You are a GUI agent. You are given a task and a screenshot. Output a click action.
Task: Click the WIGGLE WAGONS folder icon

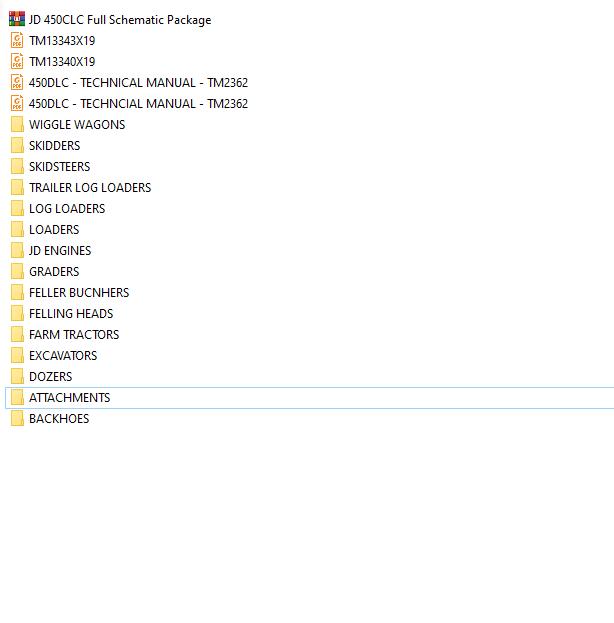(17, 124)
